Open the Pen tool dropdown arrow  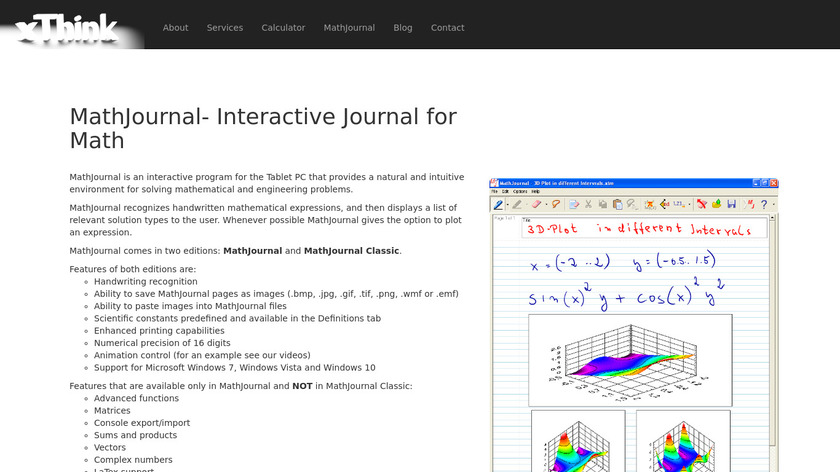click(x=508, y=205)
